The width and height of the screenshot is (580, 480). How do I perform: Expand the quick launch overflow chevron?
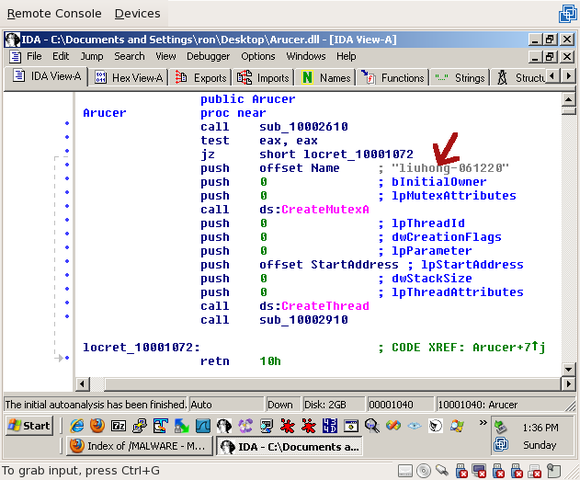483,422
